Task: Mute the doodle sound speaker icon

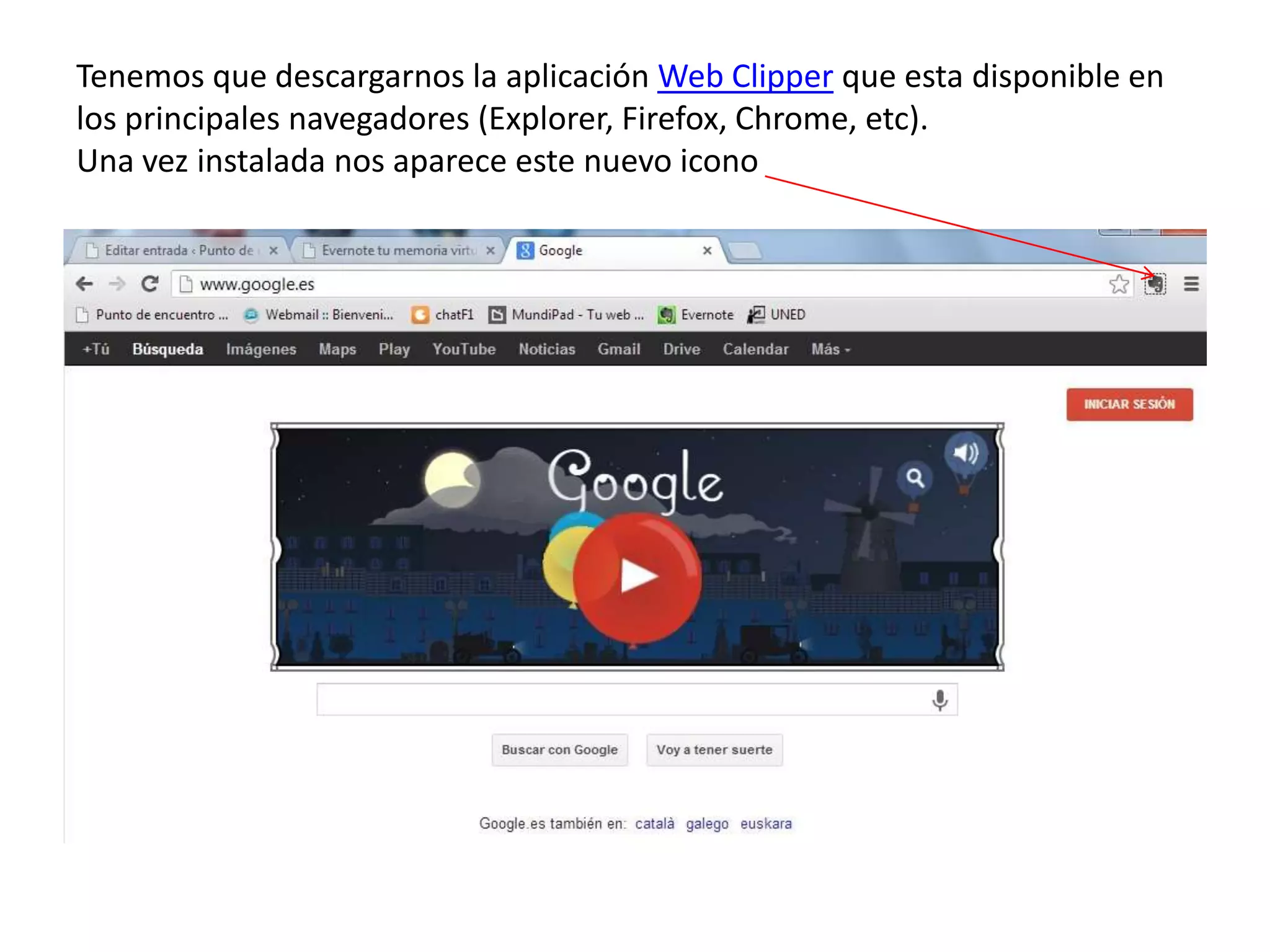Action: click(x=965, y=453)
